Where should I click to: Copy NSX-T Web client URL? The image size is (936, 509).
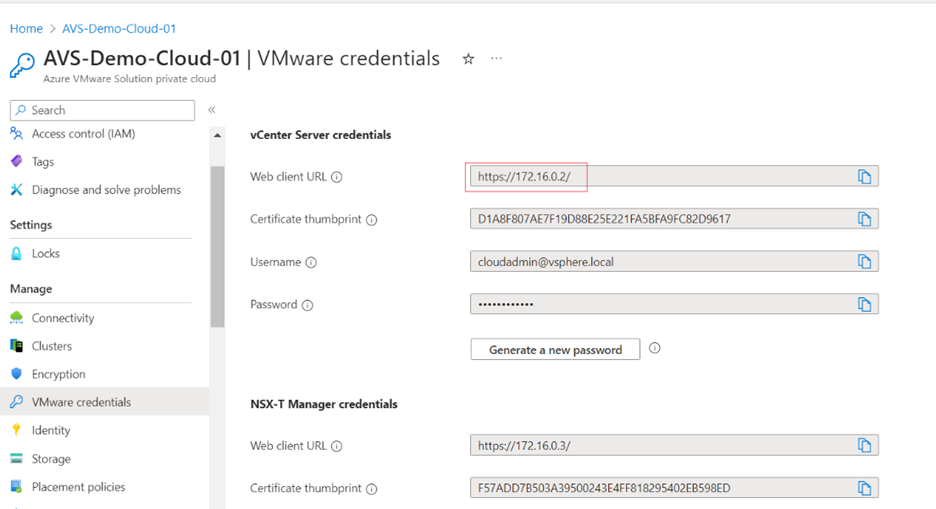click(864, 445)
